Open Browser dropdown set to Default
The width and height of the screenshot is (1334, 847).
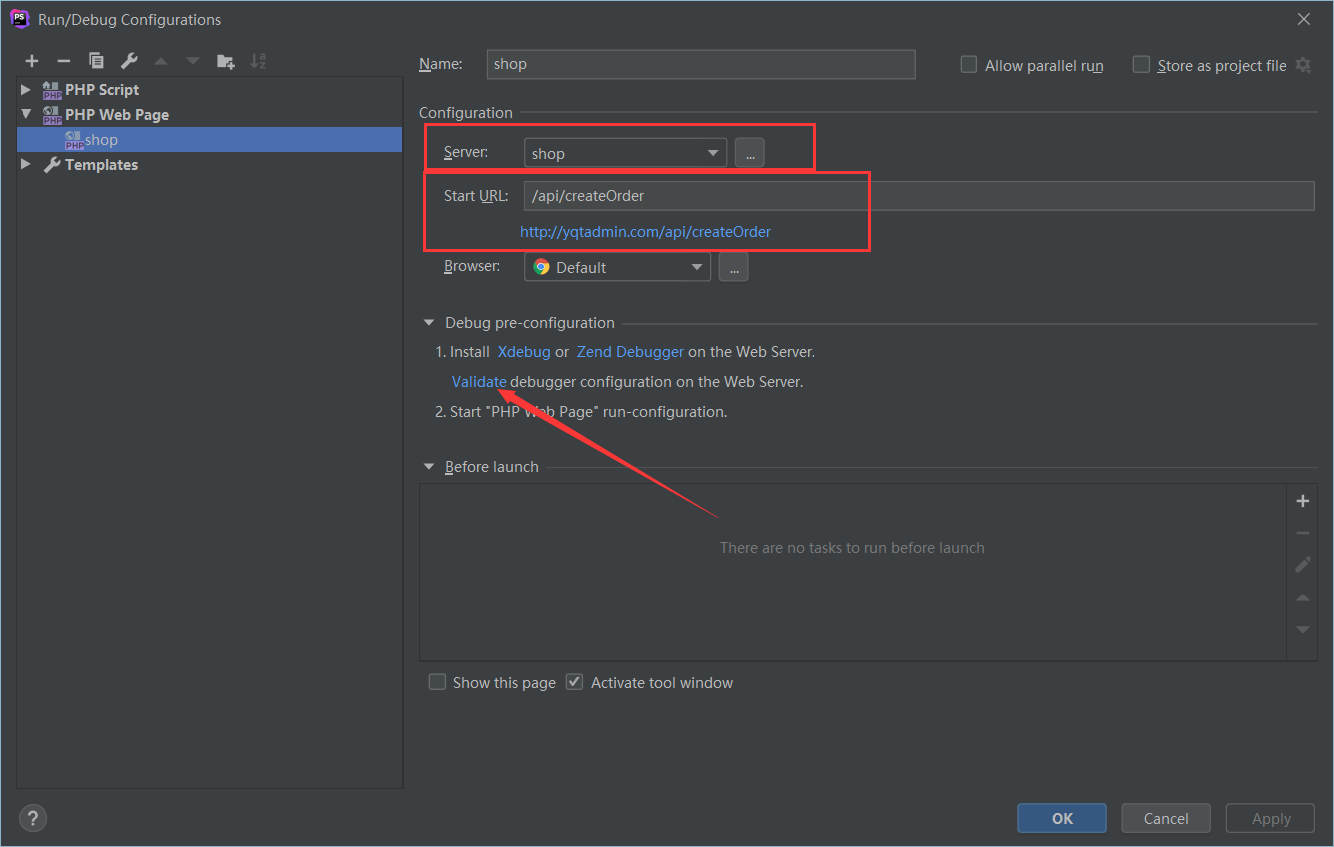point(617,267)
